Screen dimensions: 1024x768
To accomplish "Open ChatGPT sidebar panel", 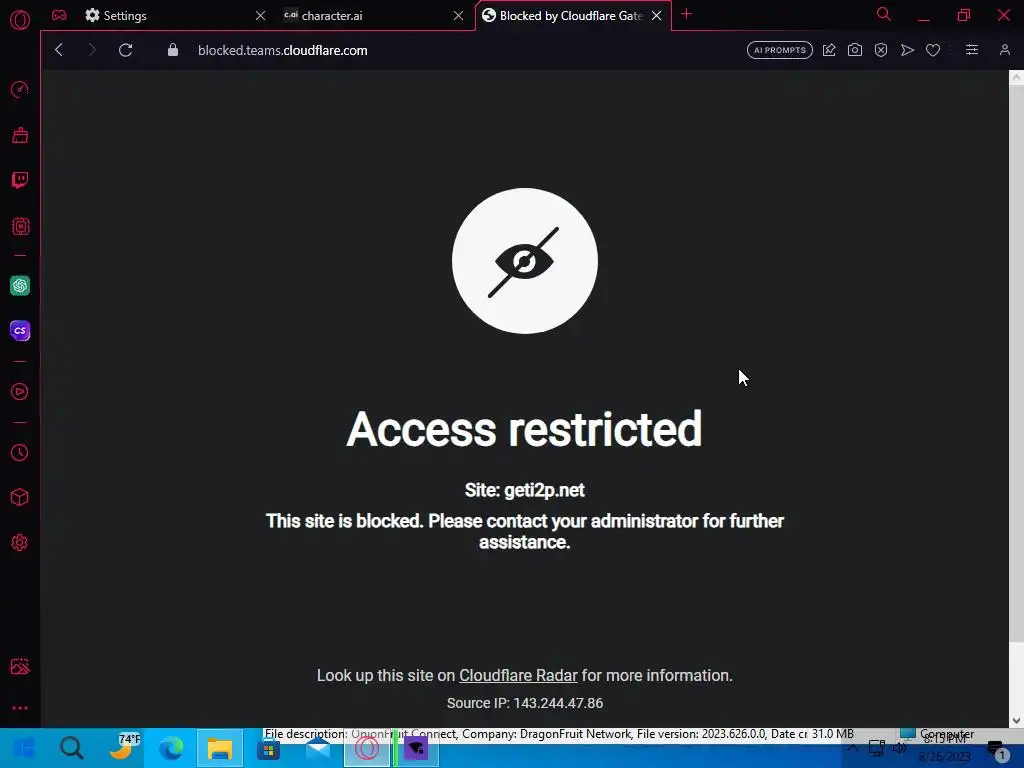I will coord(20,285).
